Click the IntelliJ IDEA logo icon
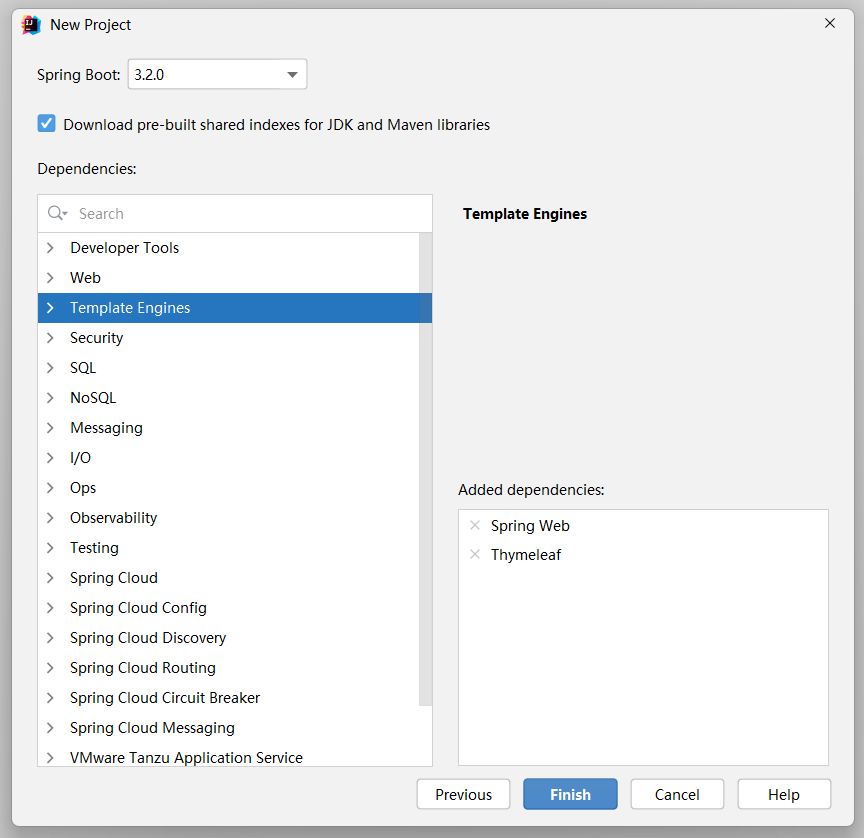This screenshot has width=864, height=838. pyautogui.click(x=31, y=25)
